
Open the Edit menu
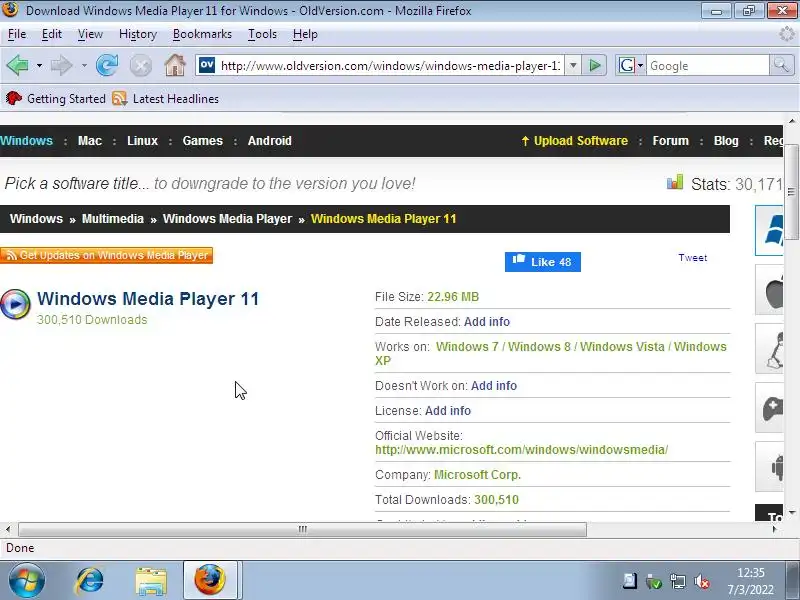(x=52, y=34)
